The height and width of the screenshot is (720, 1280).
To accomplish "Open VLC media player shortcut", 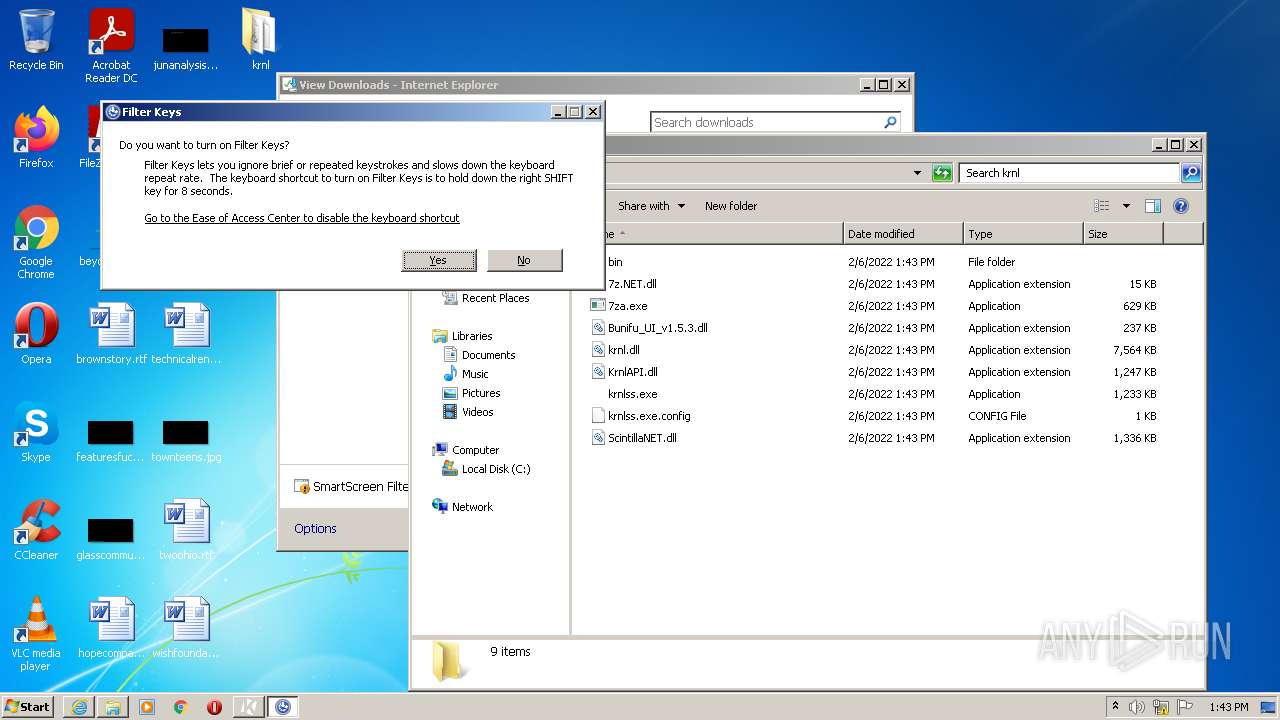I will [x=36, y=634].
